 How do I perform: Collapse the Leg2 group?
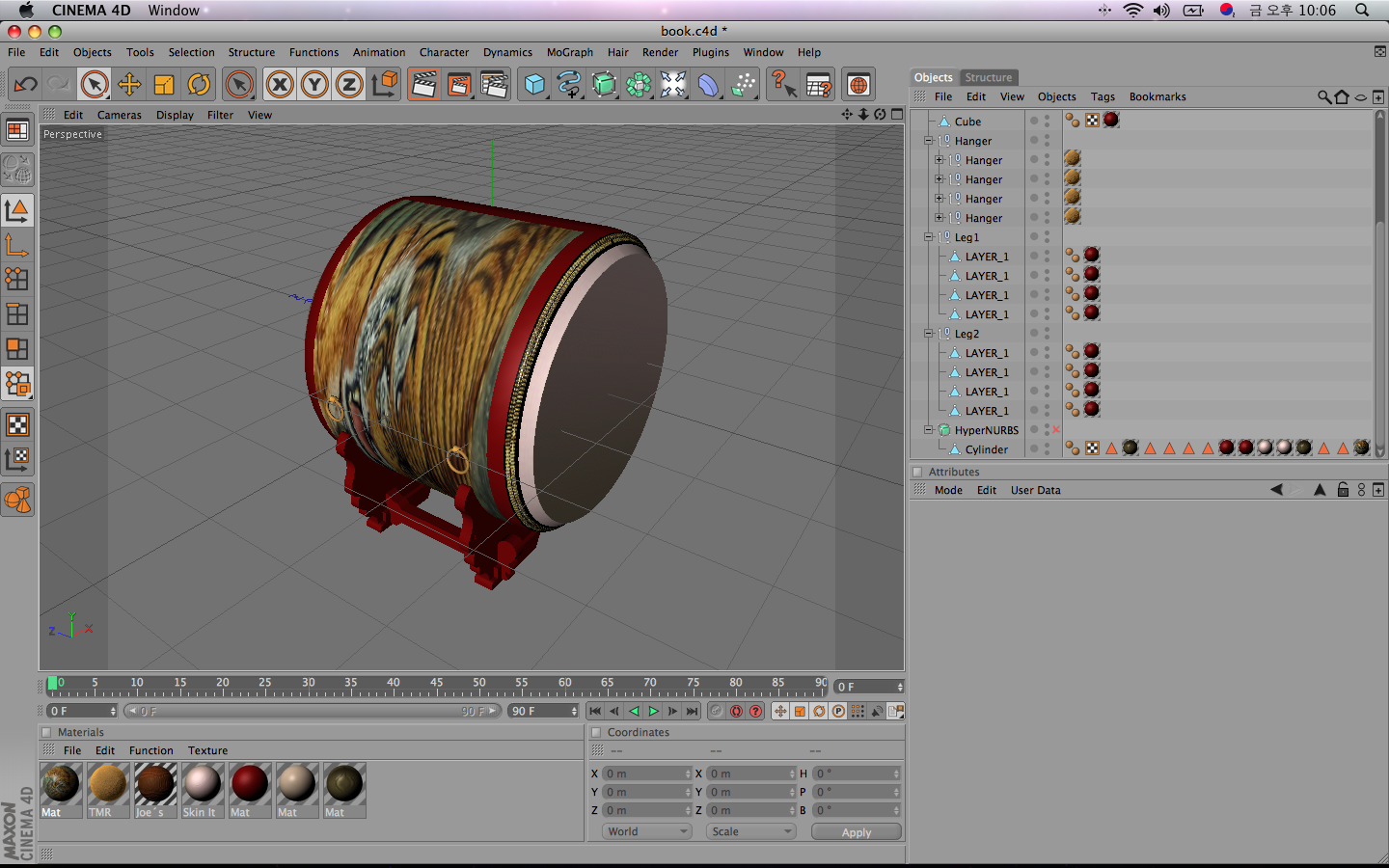pyautogui.click(x=929, y=333)
